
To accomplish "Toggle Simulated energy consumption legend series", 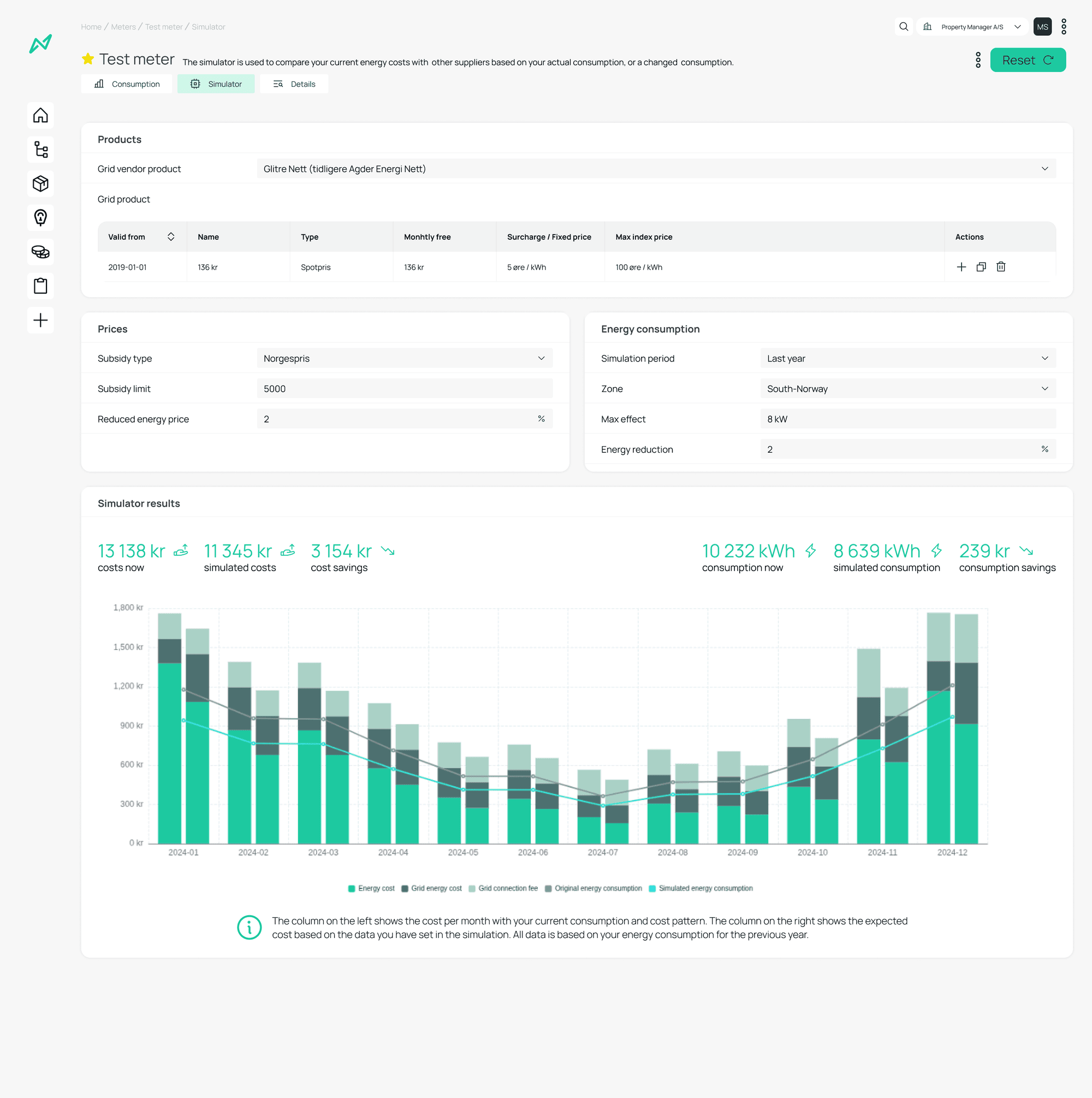I will point(701,888).
